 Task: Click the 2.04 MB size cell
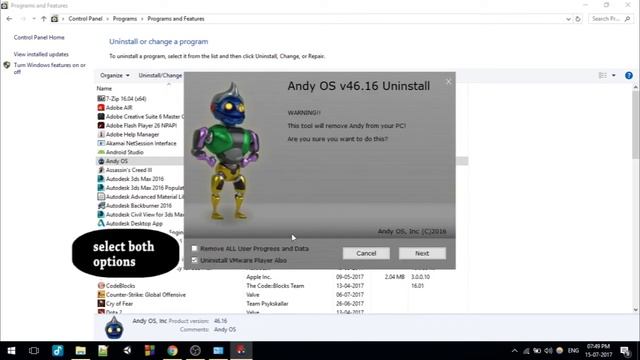click(x=394, y=277)
